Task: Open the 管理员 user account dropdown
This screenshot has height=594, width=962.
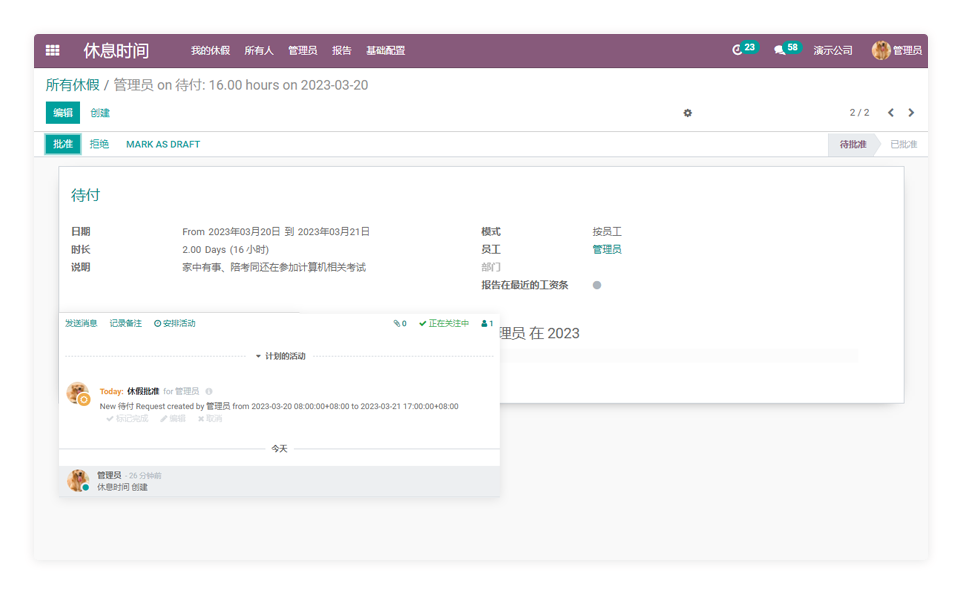Action: tap(897, 50)
